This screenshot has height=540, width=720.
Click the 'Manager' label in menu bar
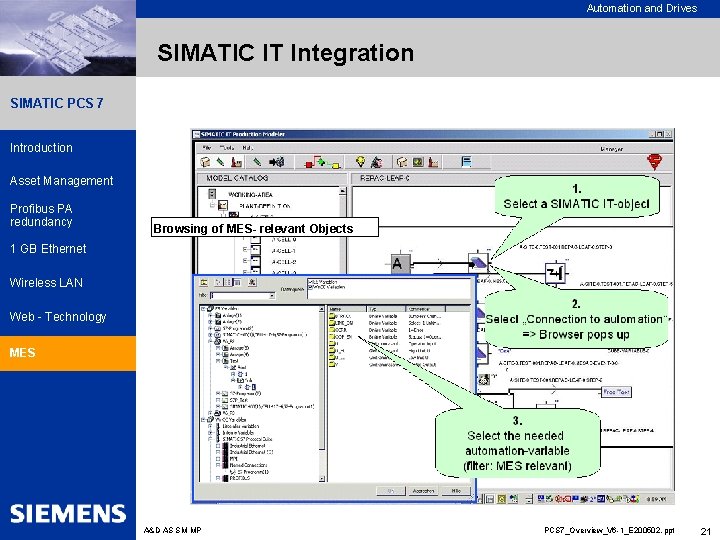click(611, 149)
